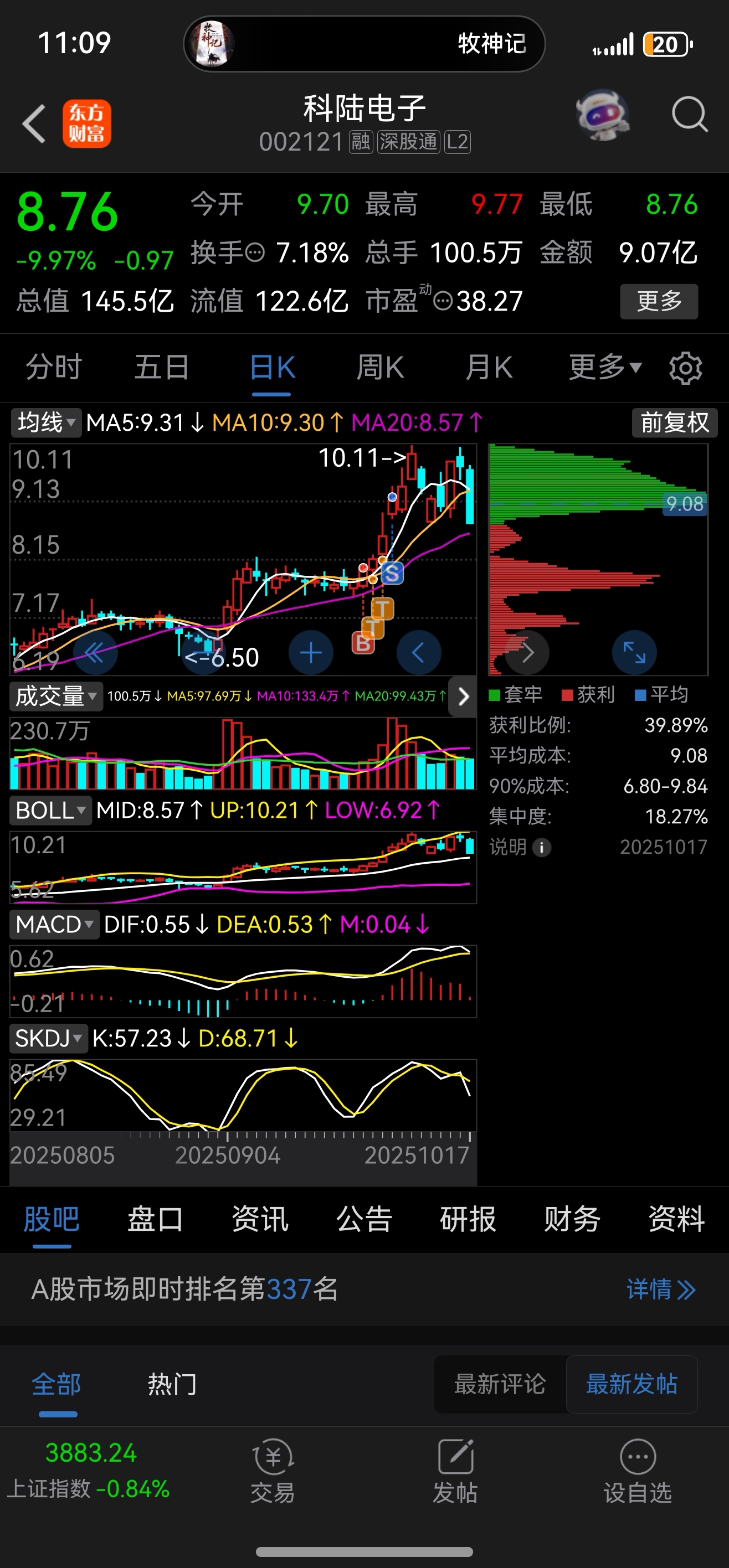Viewport: 729px width, 1568px height.
Task: Tap the 交易 trade icon
Action: [273, 1471]
